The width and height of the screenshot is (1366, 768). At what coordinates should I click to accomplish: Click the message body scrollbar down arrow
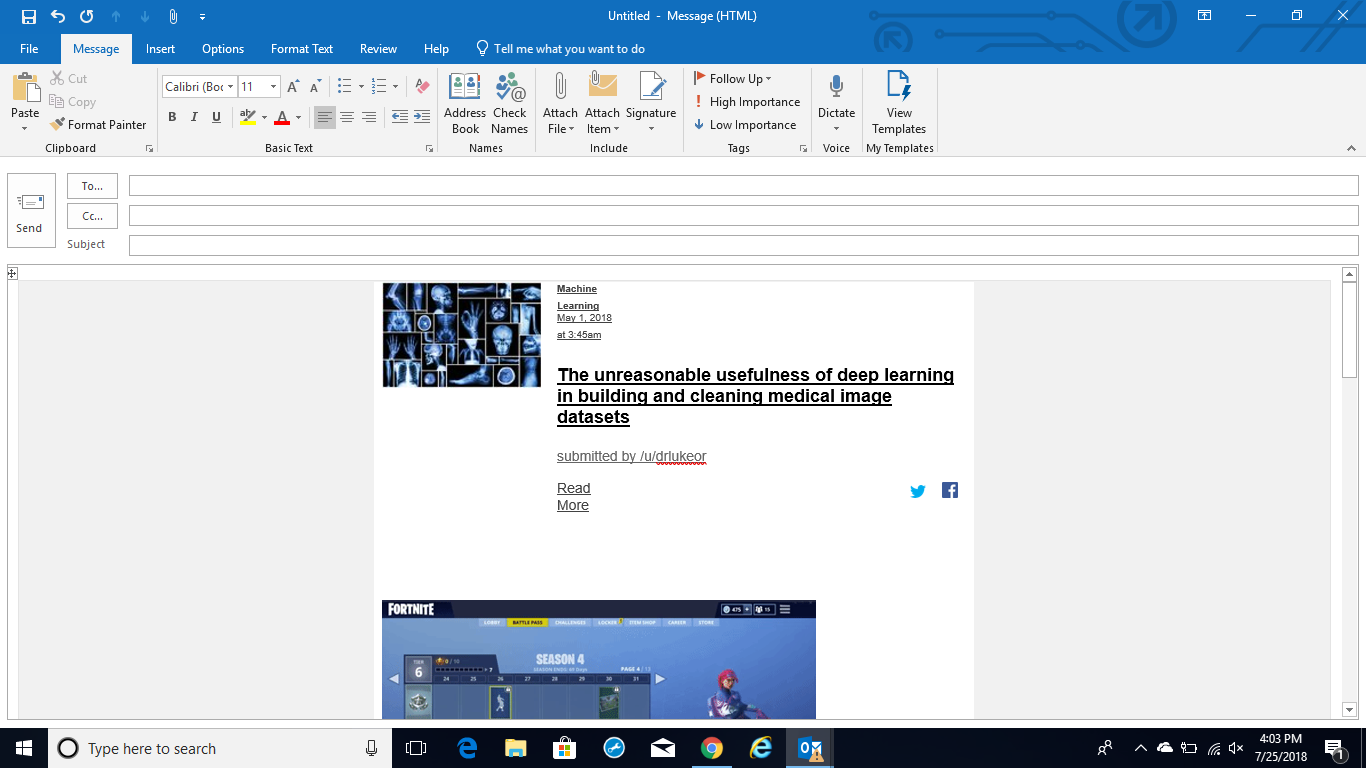tap(1349, 710)
